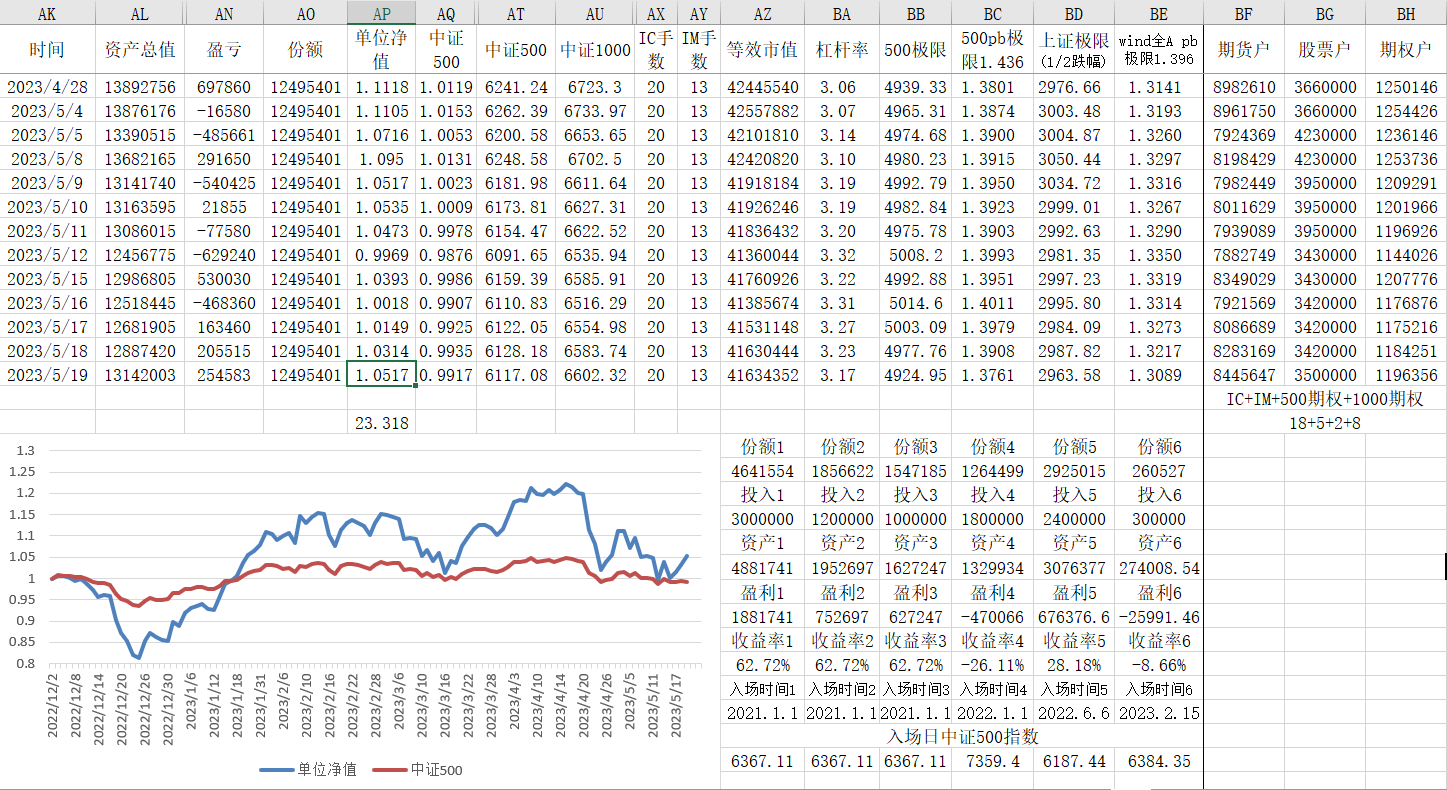Select the 单位净值 cell in the 2023/5/19 row
Image resolution: width=1447 pixels, height=790 pixels.
point(381,375)
